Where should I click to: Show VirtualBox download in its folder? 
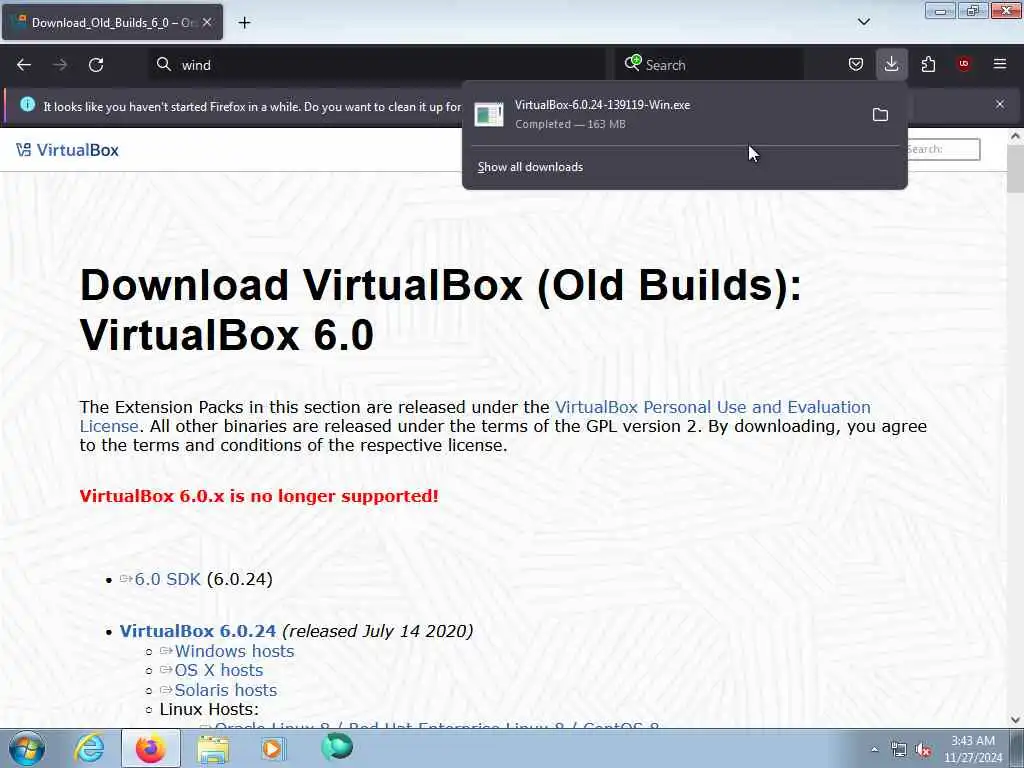pos(880,114)
